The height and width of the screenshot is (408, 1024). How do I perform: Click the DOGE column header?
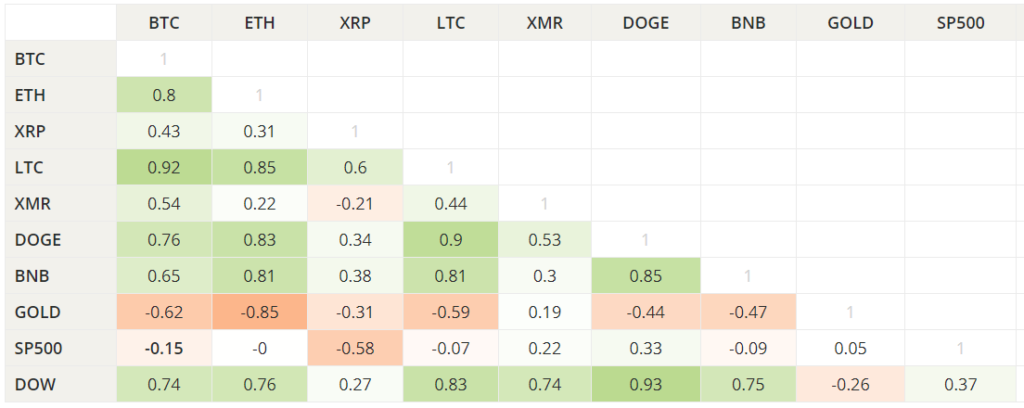(x=644, y=22)
